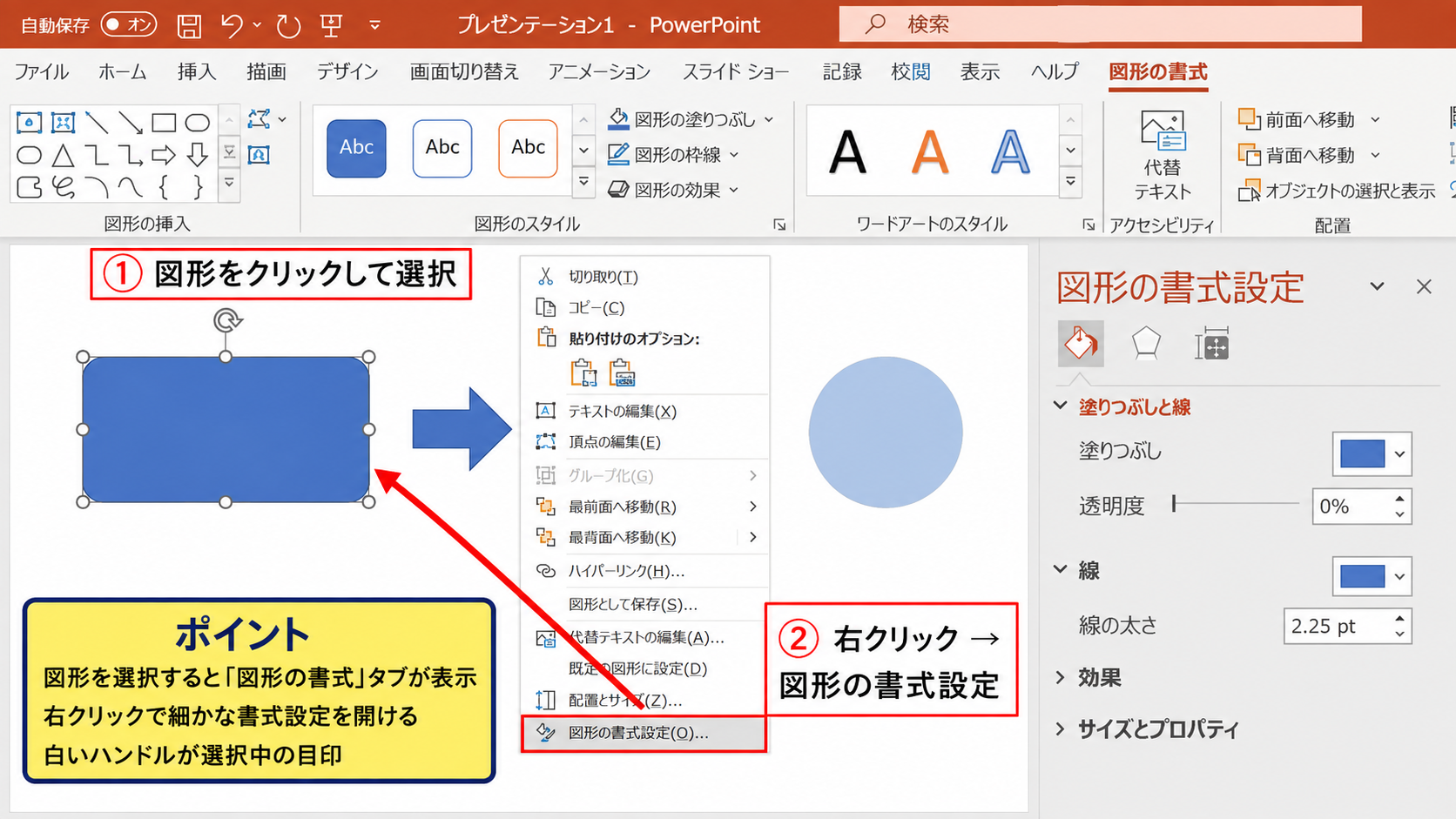Toggle the 自動保存 switch
This screenshot has height=819, width=1456.
pyautogui.click(x=128, y=24)
